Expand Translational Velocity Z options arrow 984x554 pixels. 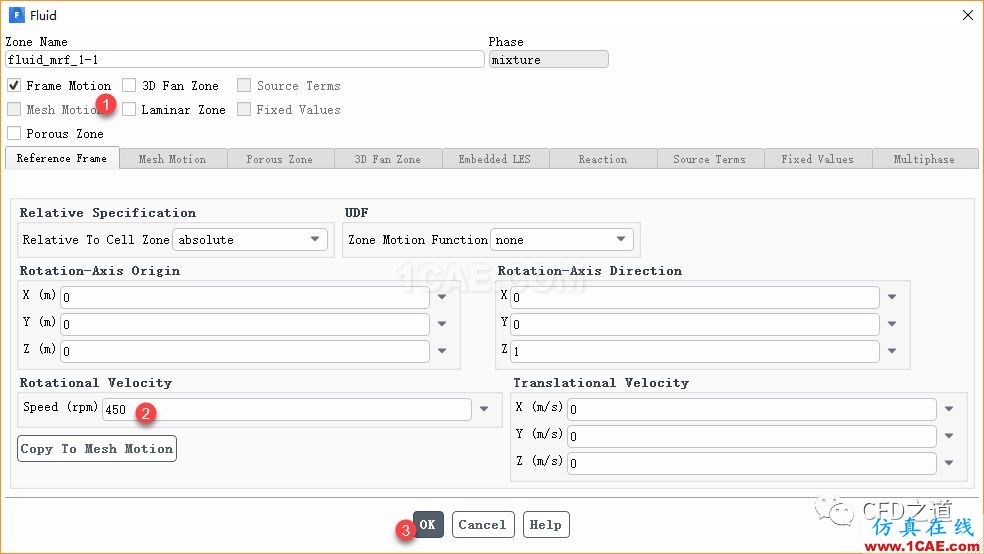tap(949, 462)
